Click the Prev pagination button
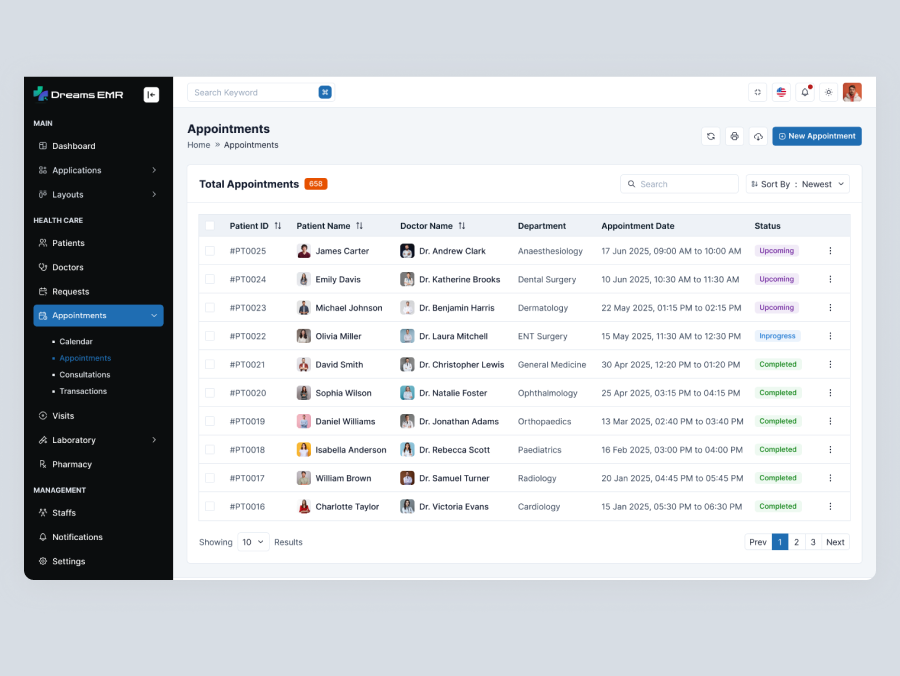 pos(758,542)
